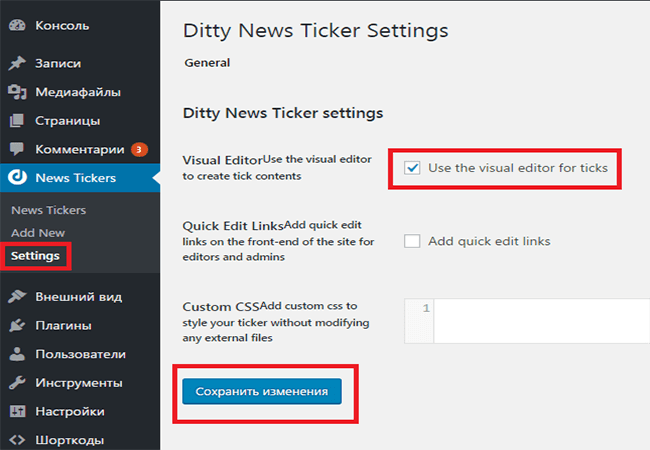Click the Ditty News Ticker Settings heading
This screenshot has height=450, width=650.
click(315, 31)
